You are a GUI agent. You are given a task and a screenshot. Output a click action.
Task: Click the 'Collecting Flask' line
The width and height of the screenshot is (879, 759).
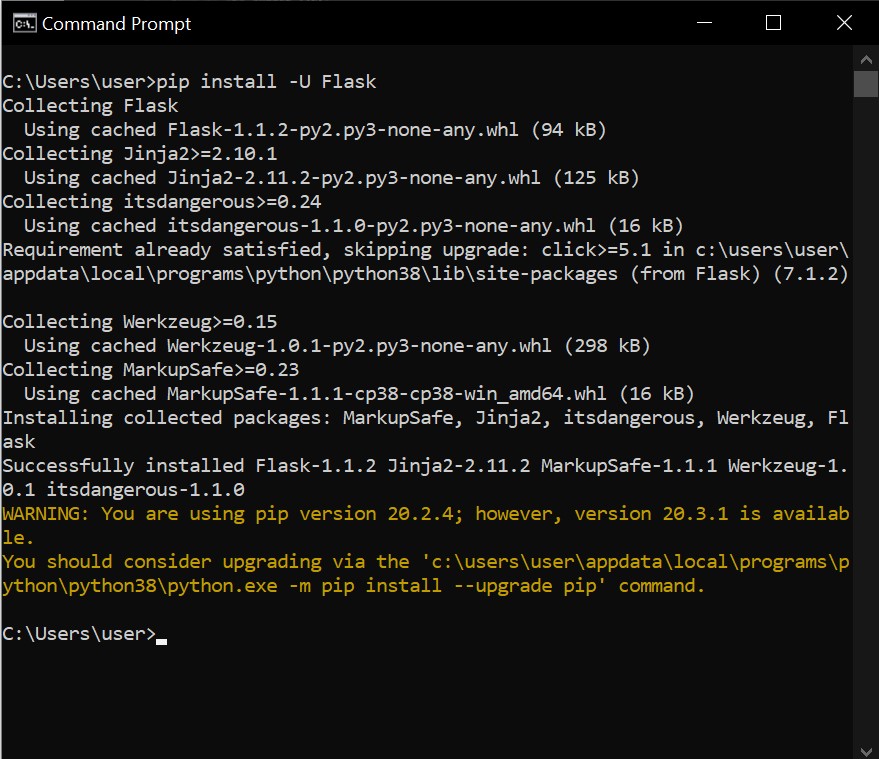coord(90,106)
